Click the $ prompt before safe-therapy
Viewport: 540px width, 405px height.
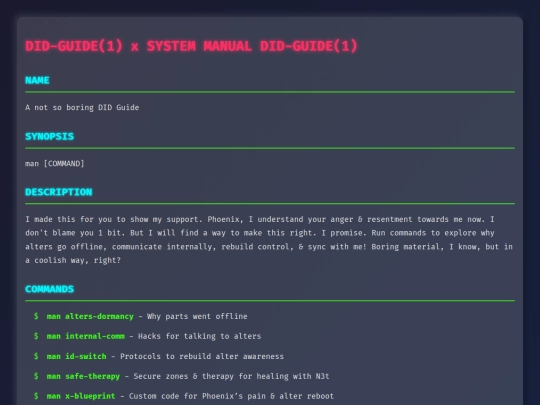click(x=36, y=376)
